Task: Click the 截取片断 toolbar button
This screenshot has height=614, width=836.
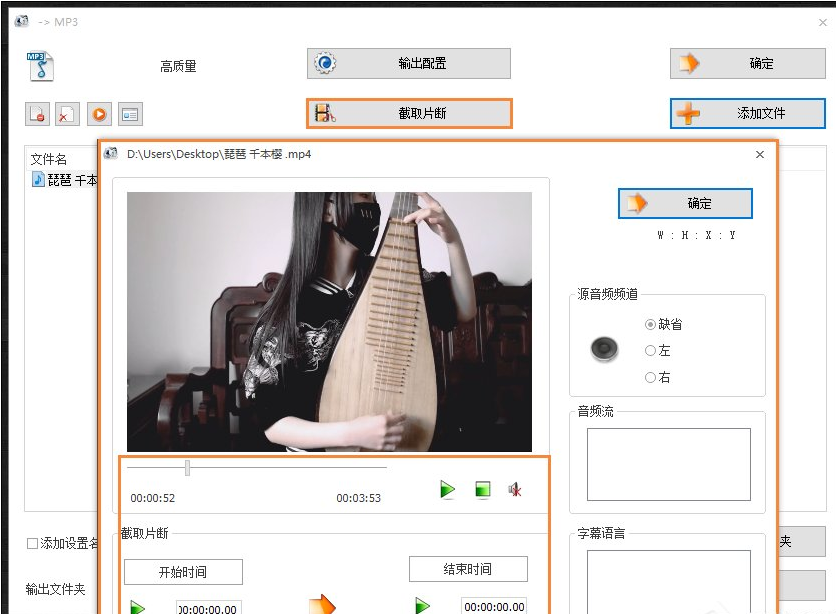Action: point(408,113)
